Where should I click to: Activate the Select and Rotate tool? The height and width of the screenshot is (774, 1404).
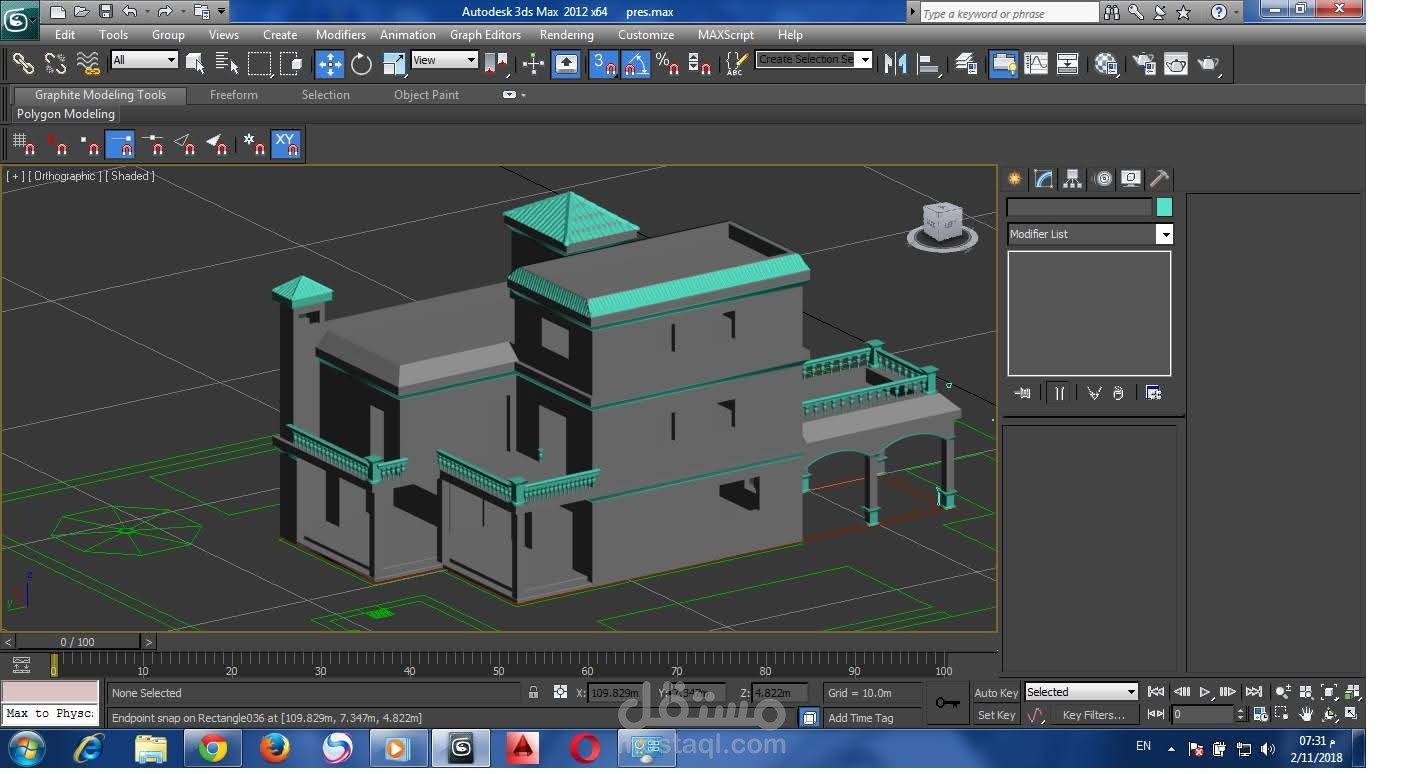362,64
